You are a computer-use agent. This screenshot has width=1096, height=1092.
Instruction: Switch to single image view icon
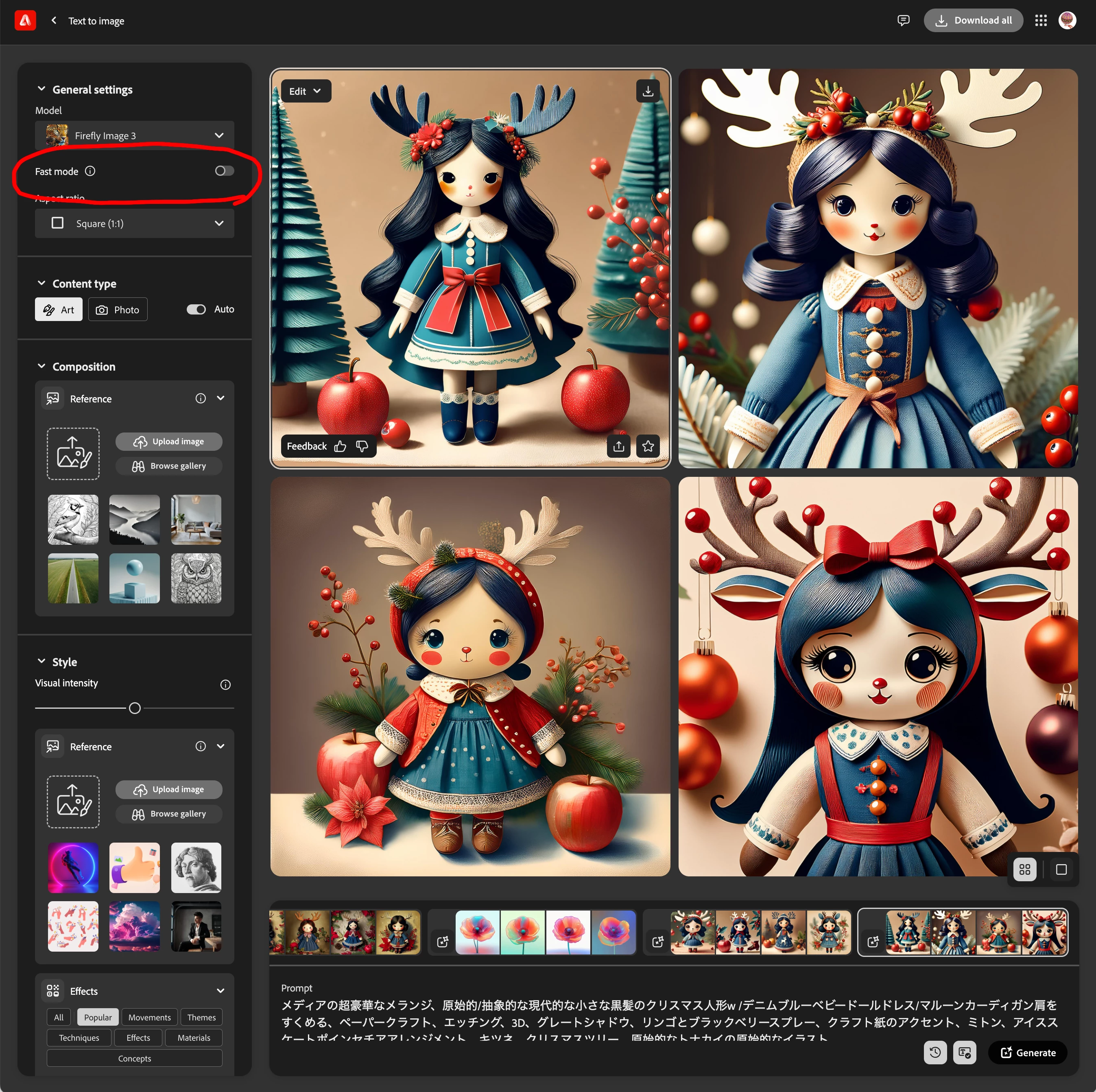[x=1061, y=869]
